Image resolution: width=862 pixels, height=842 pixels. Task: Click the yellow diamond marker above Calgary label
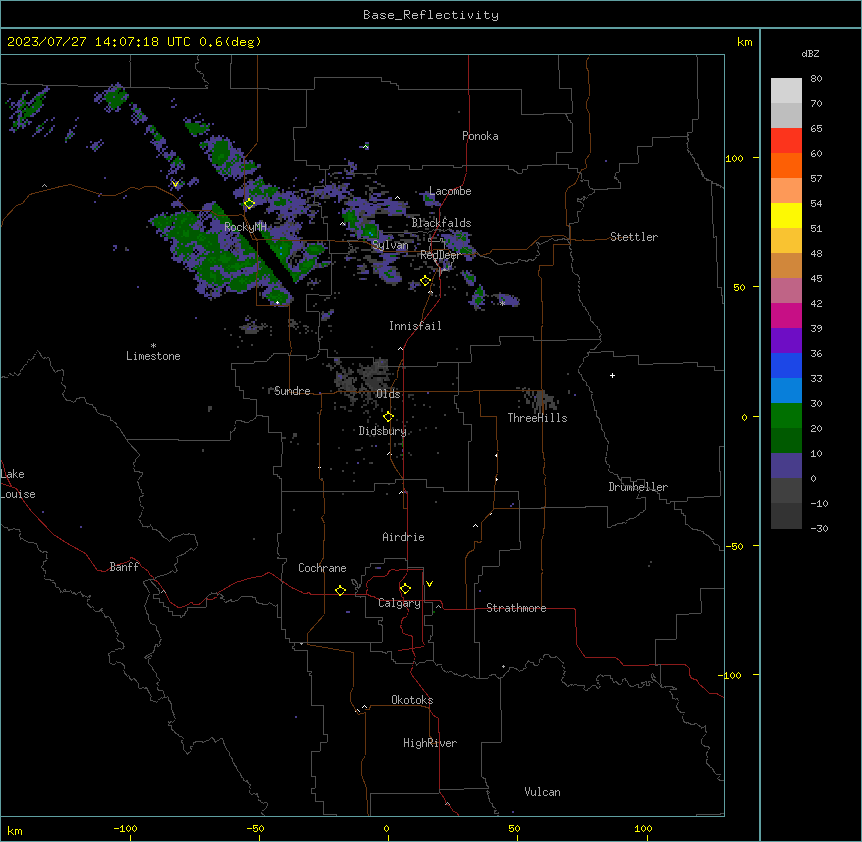pos(405,589)
